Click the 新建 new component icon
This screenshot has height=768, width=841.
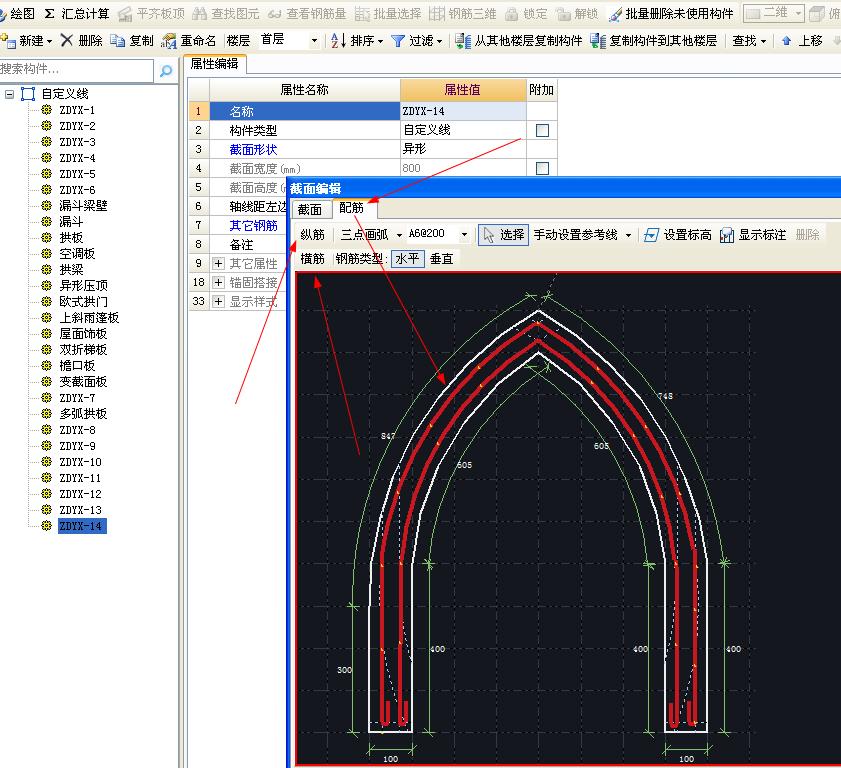[9, 40]
